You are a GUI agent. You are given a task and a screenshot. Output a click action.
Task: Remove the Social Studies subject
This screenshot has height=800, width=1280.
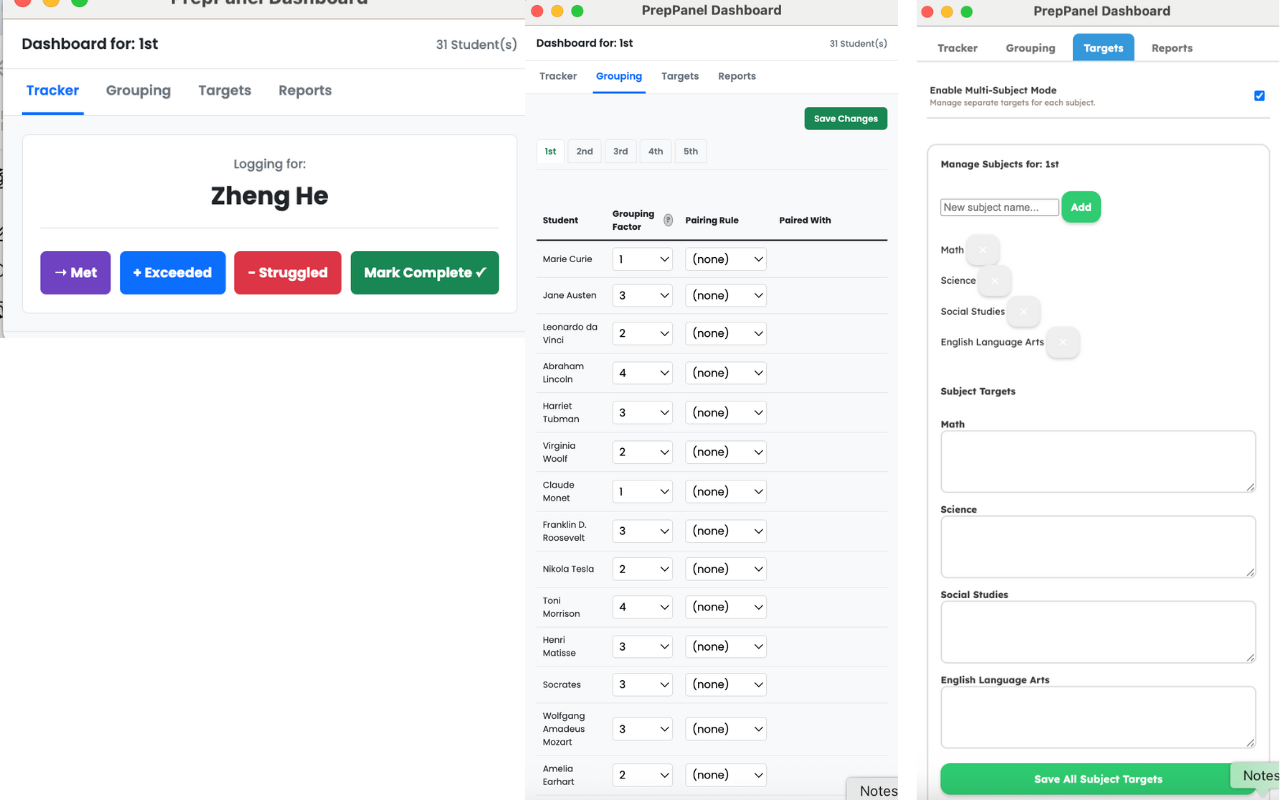[1023, 312]
